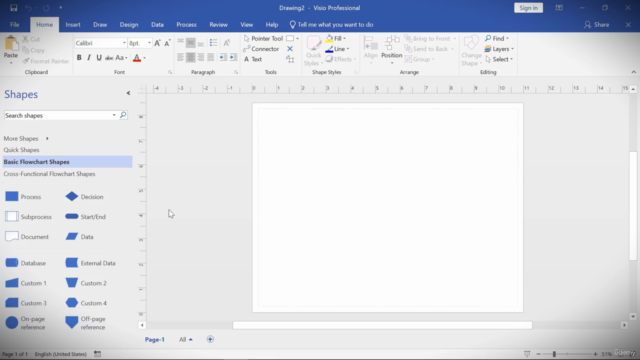Image resolution: width=640 pixels, height=360 pixels.
Task: Click the Undo arrow in quick access
Action: (28, 8)
